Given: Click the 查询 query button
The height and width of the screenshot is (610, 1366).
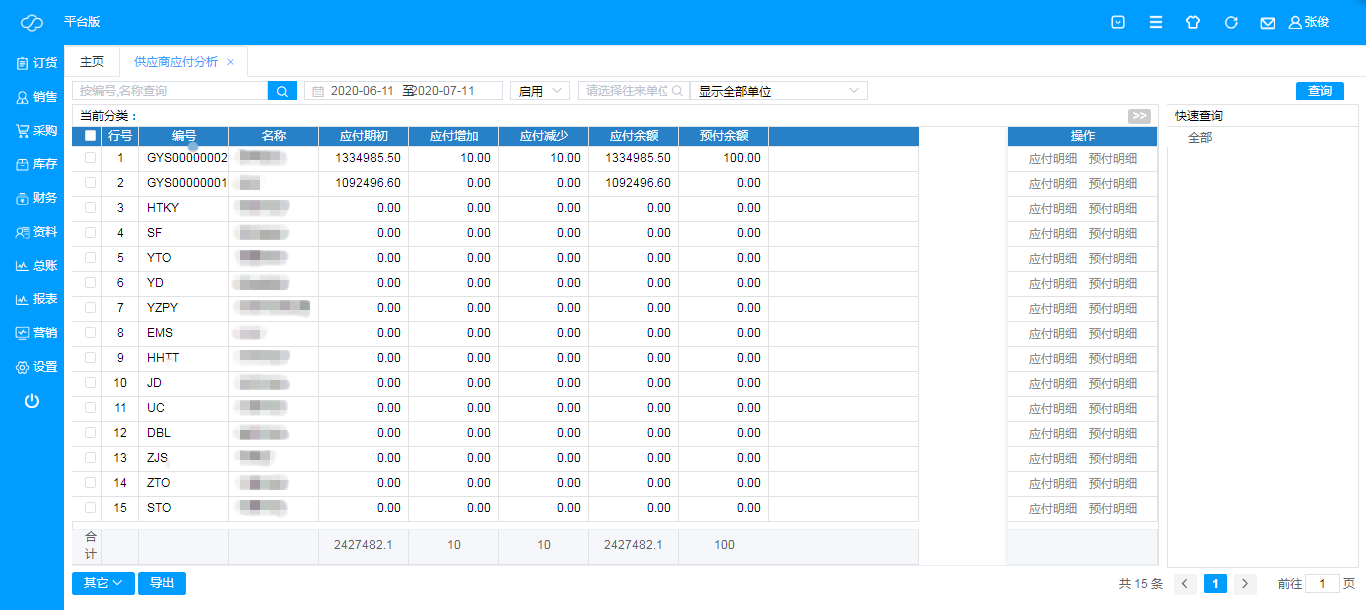Looking at the screenshot, I should coord(1319,91).
